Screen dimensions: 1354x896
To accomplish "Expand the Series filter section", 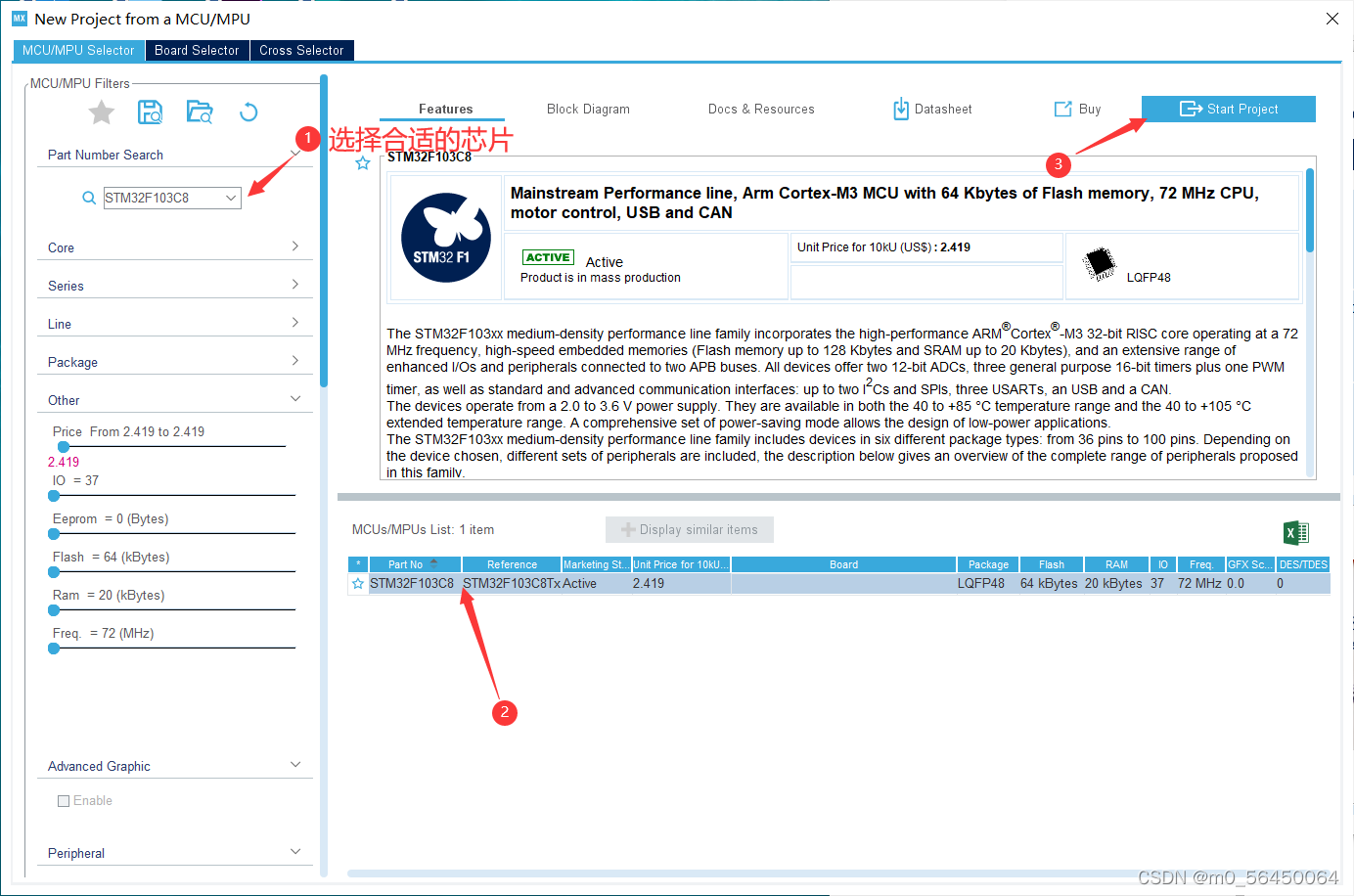I will (x=294, y=285).
